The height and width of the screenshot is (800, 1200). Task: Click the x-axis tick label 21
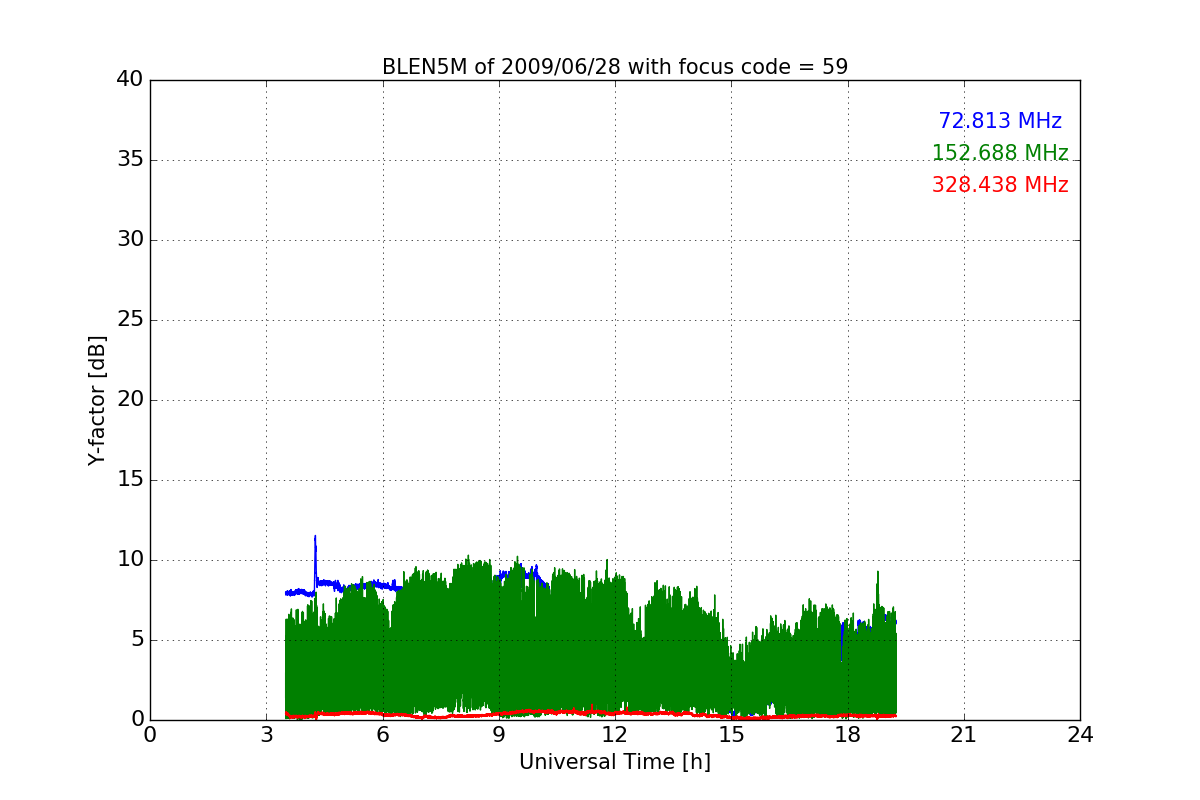(x=964, y=735)
